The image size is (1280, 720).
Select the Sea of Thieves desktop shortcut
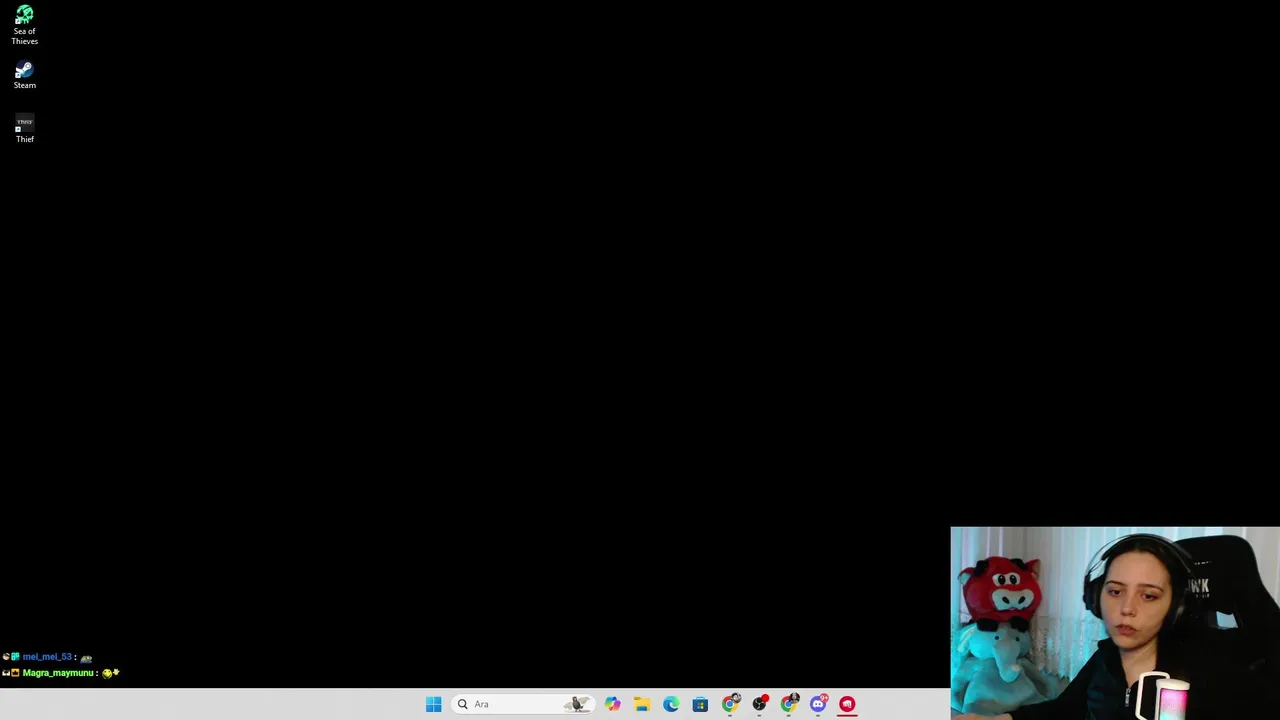(x=24, y=25)
